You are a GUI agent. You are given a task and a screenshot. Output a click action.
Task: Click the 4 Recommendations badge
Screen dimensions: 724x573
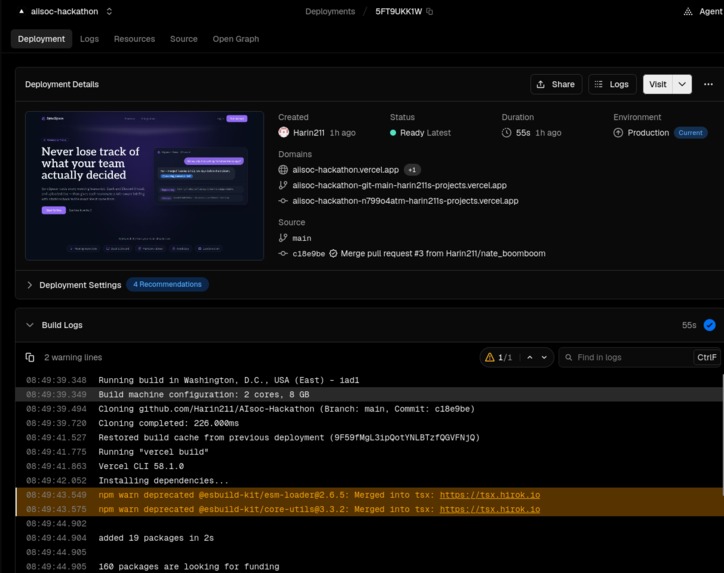pos(167,284)
